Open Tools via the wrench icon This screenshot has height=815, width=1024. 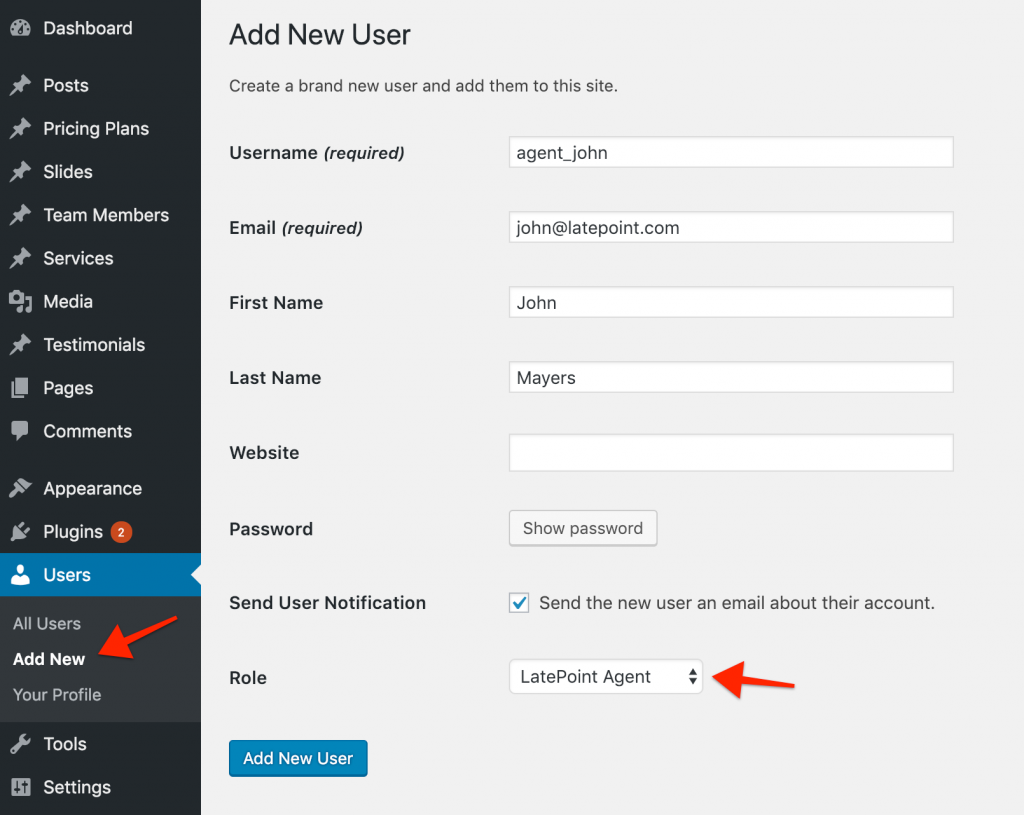point(21,743)
